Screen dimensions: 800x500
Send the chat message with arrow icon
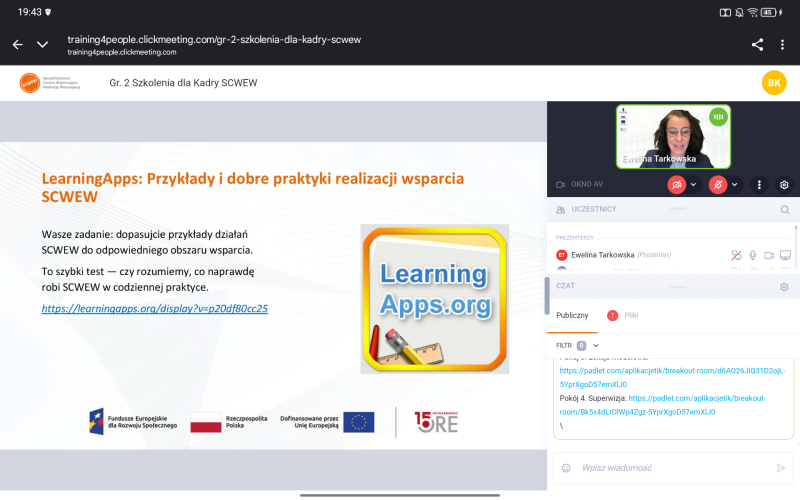click(781, 467)
